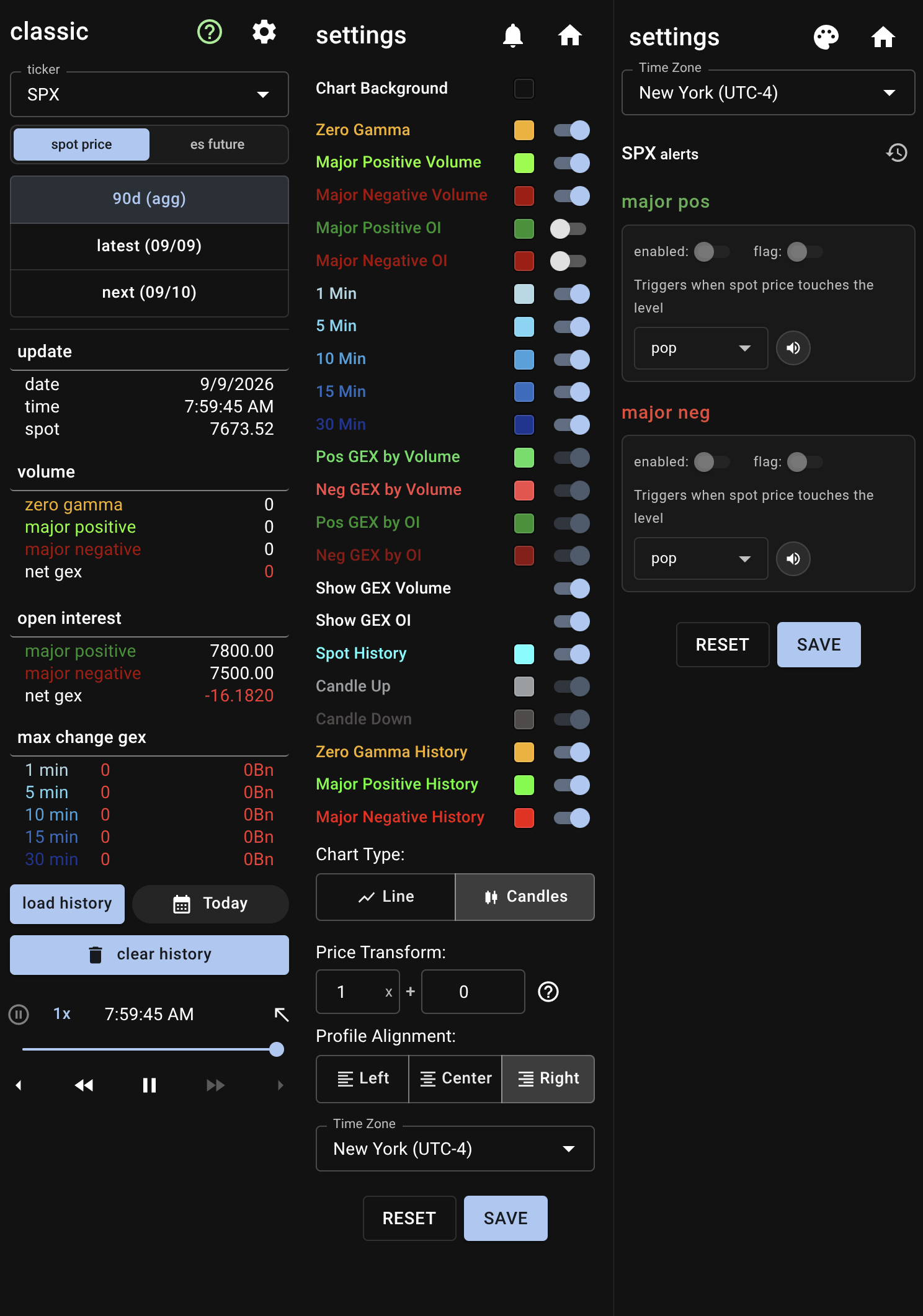Open settings gear in classic panel
This screenshot has height=1316, width=923.
(x=264, y=32)
